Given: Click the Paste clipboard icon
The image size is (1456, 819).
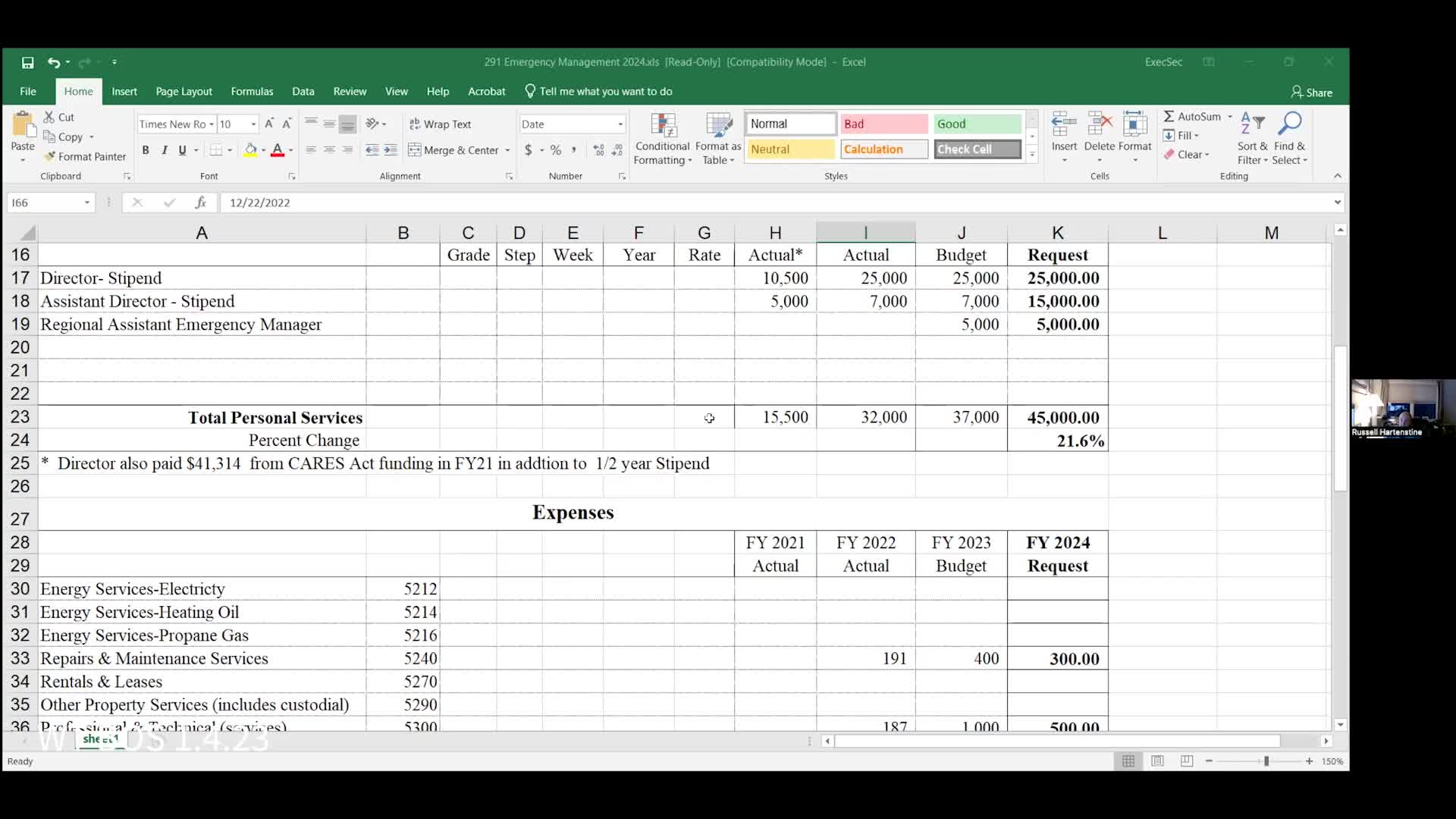Looking at the screenshot, I should coord(23,124).
